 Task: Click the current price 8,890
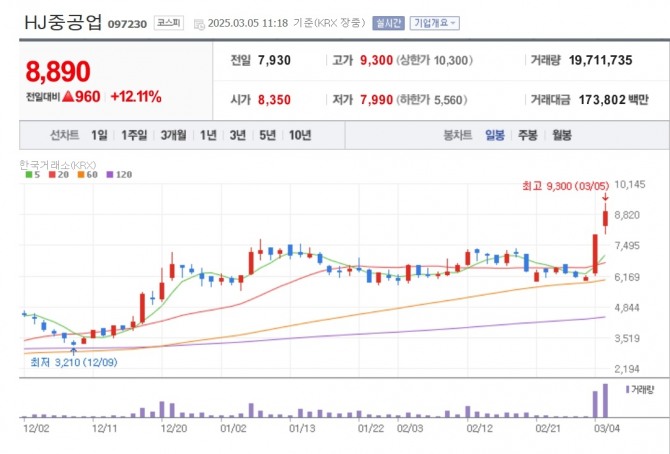coord(58,71)
